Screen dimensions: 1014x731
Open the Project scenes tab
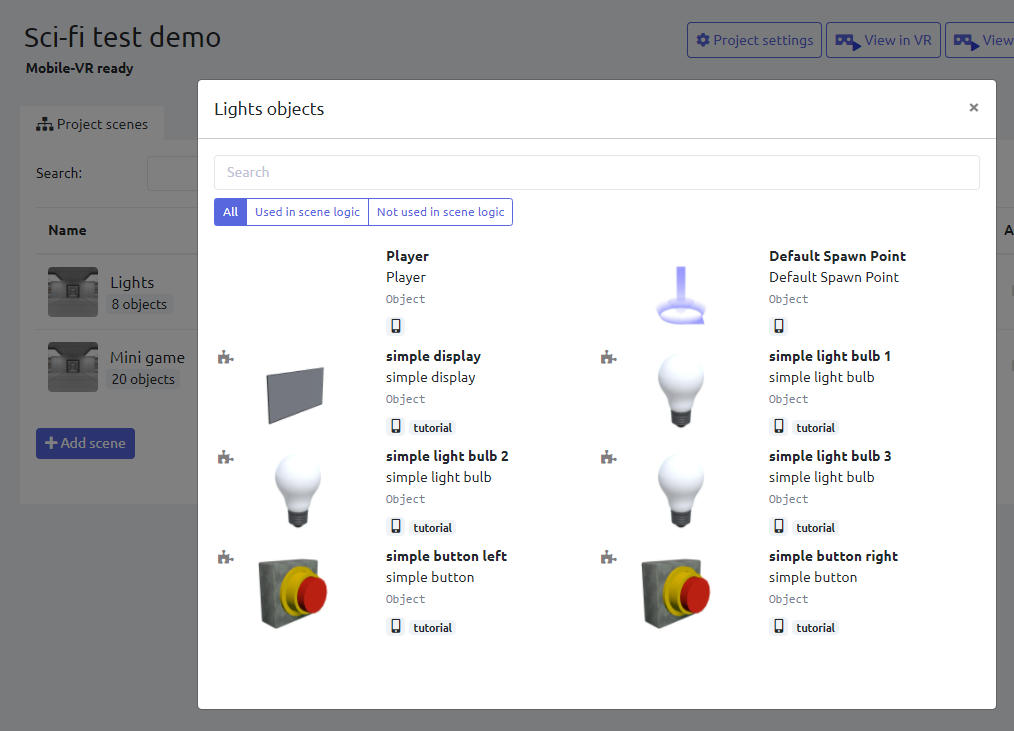point(92,125)
